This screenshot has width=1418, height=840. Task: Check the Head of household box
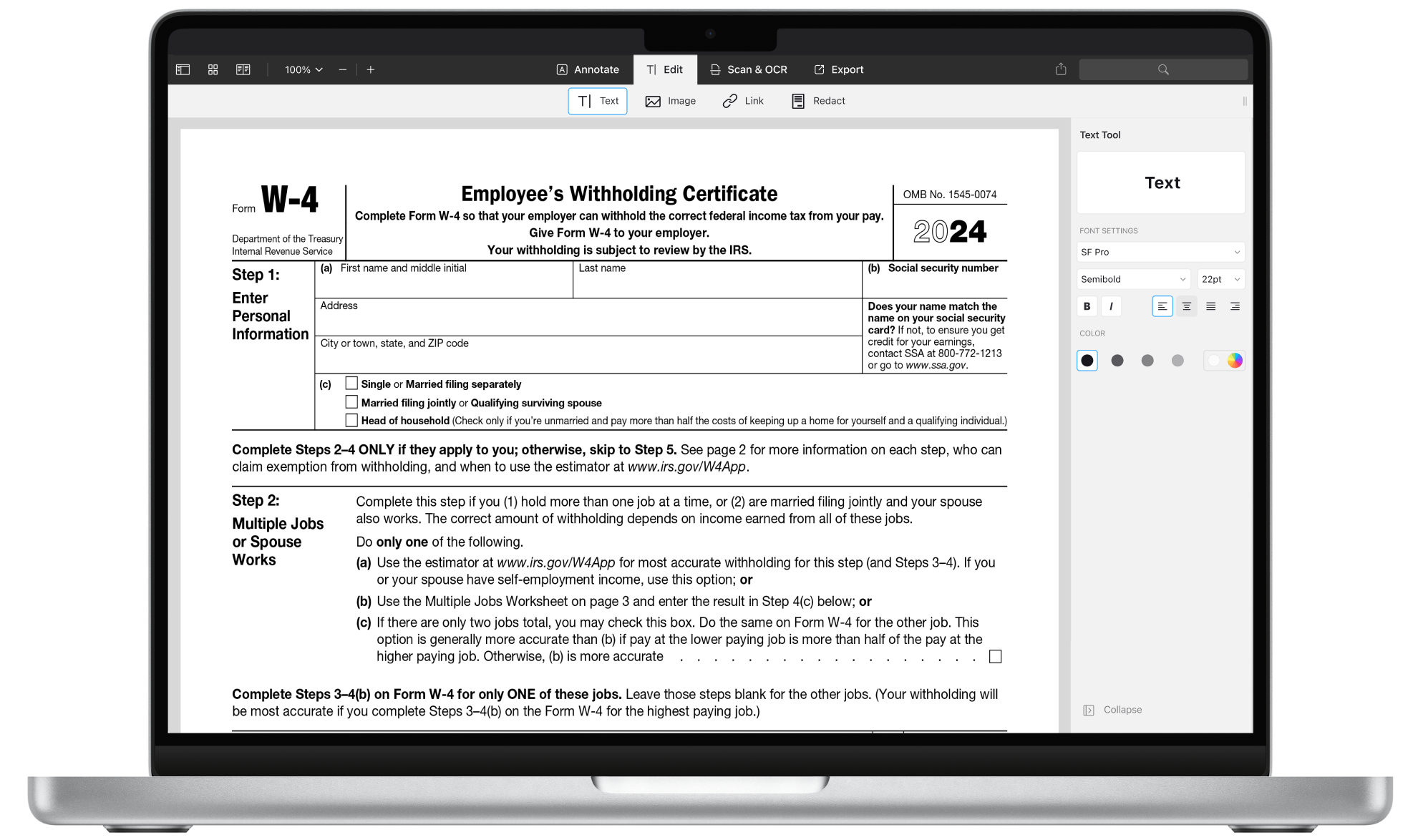coord(351,420)
